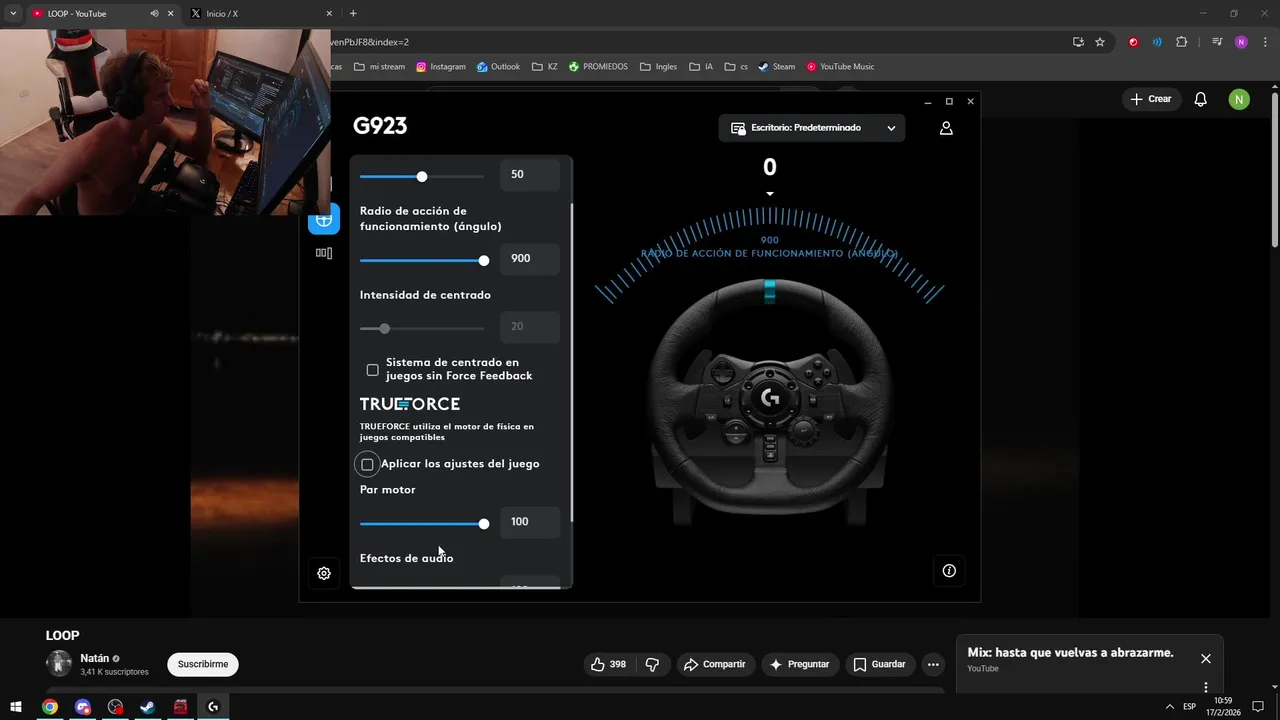Open Chrome media control icon

[x=1217, y=42]
